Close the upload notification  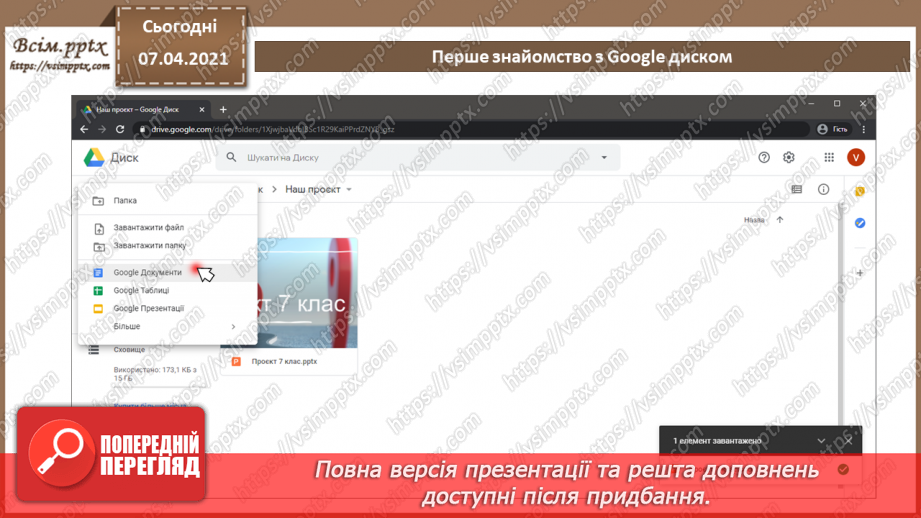tap(849, 440)
